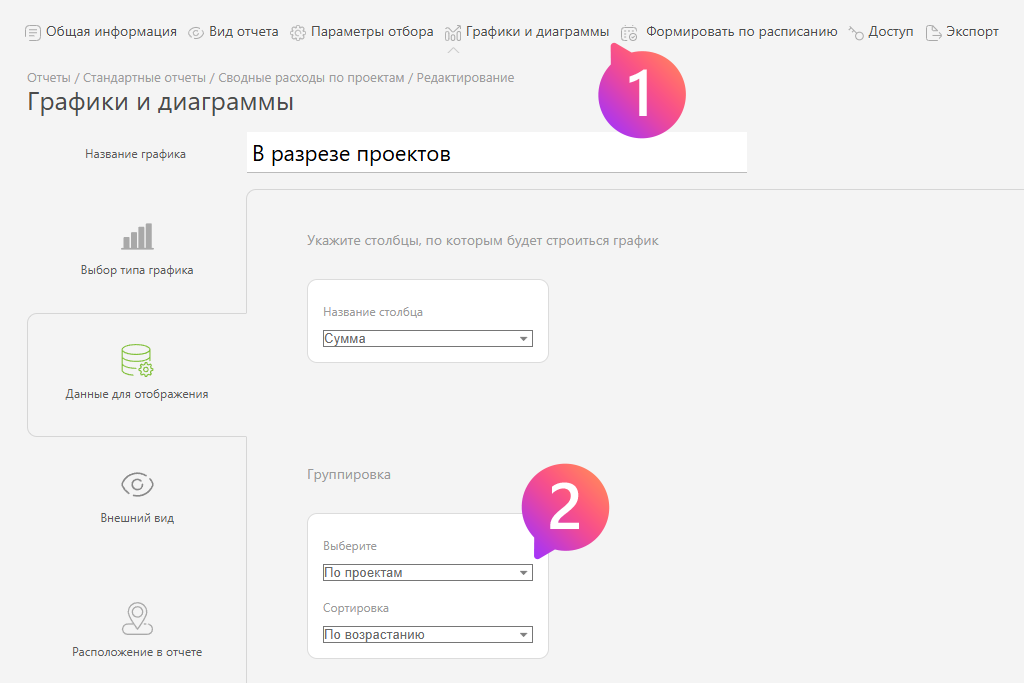The width and height of the screenshot is (1024, 683).
Task: Expand the Сортировка dropdown set to По возрастанию
Action: point(427,635)
